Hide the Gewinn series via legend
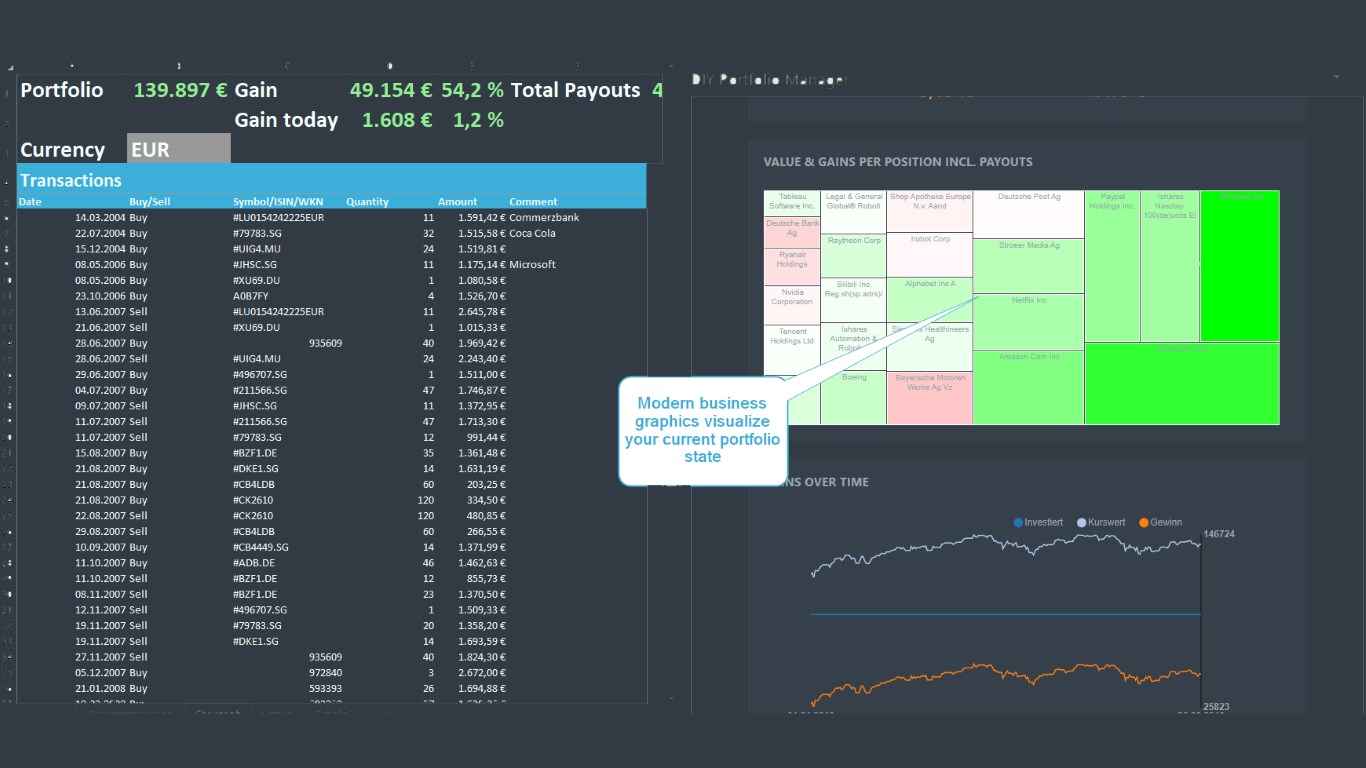 coord(1144,522)
